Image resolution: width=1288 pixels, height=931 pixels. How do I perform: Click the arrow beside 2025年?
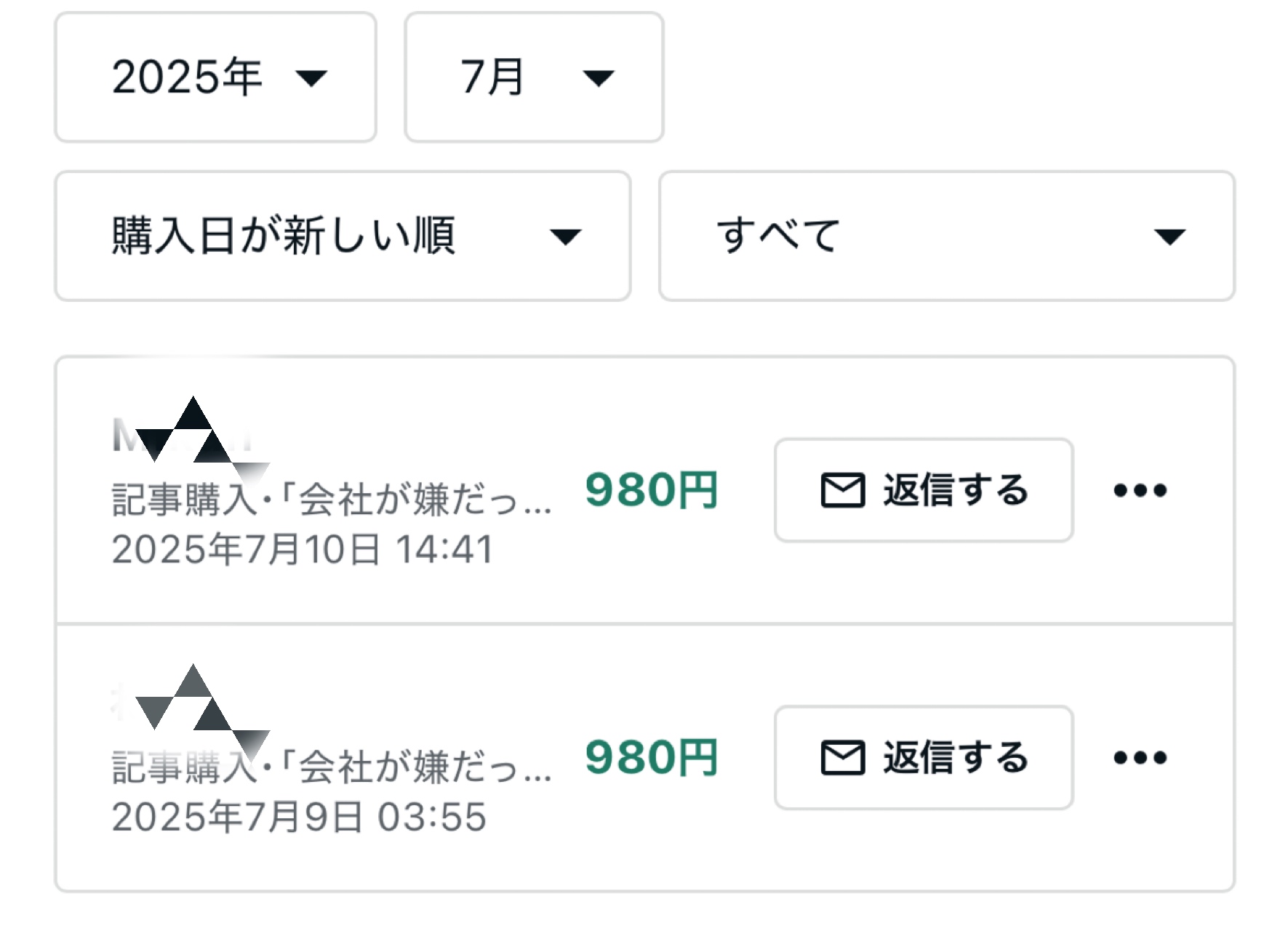311,78
